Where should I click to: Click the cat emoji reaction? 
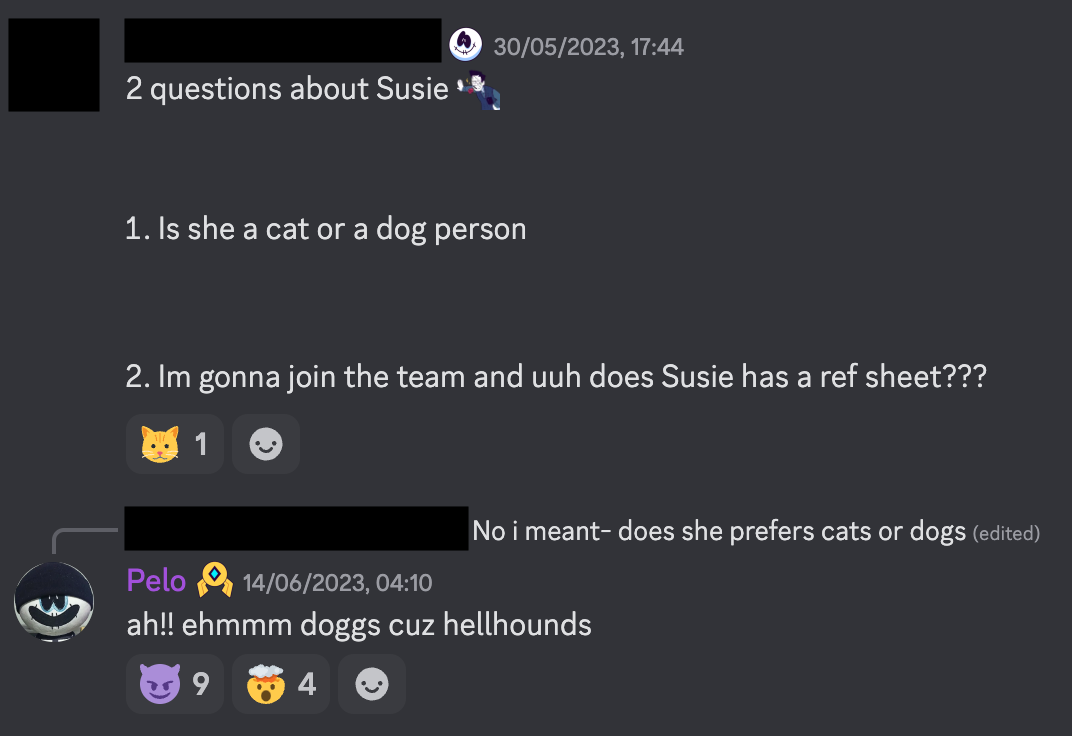click(x=174, y=443)
